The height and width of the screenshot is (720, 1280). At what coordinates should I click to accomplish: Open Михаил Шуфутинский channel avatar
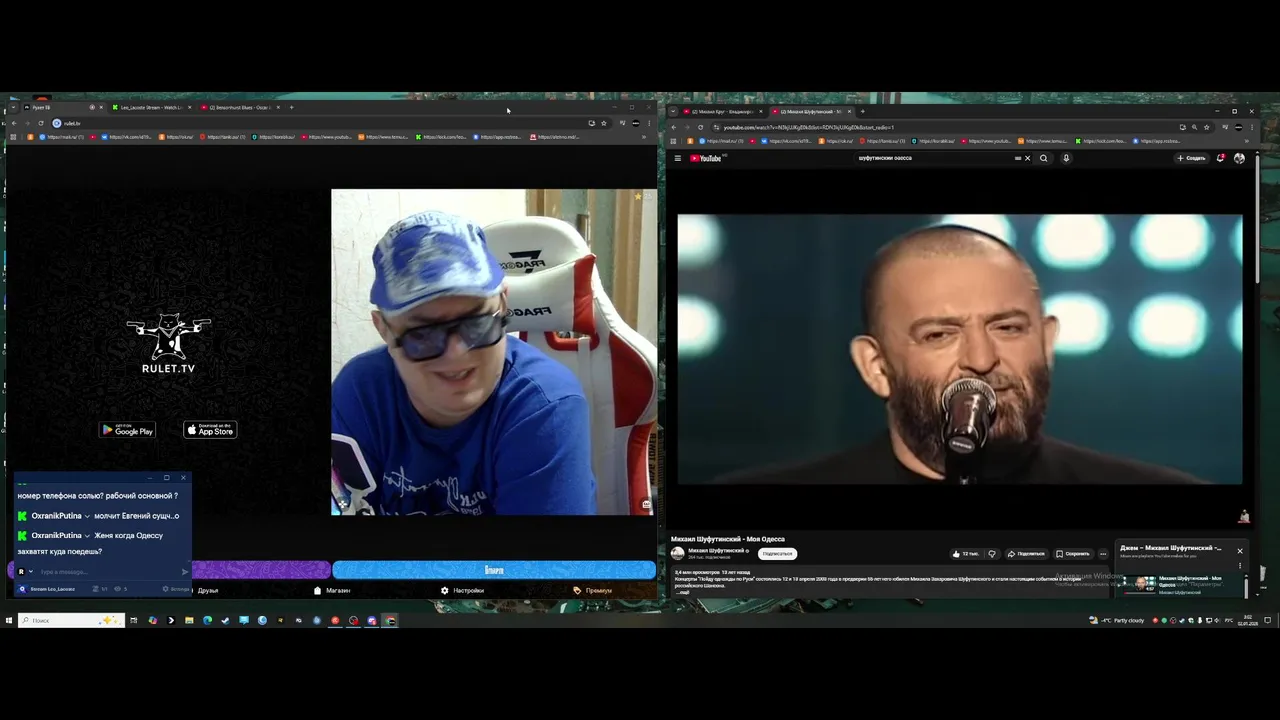677,552
